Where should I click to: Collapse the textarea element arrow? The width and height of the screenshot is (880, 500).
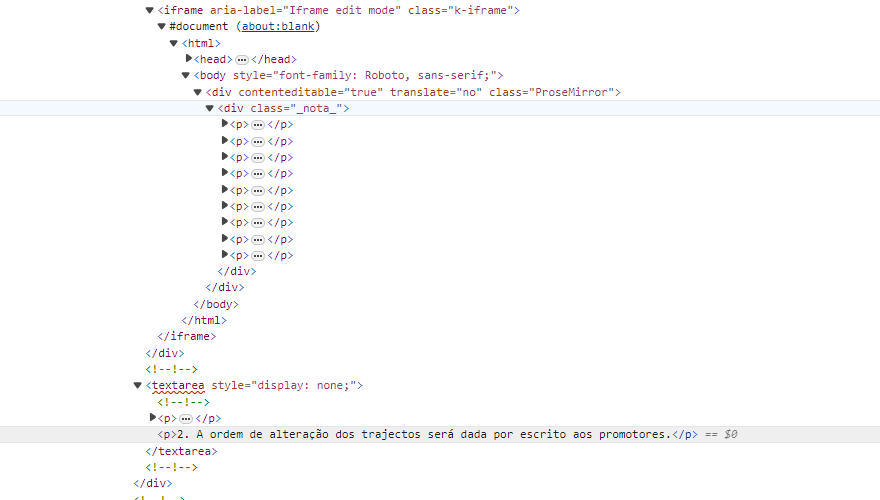click(x=137, y=385)
